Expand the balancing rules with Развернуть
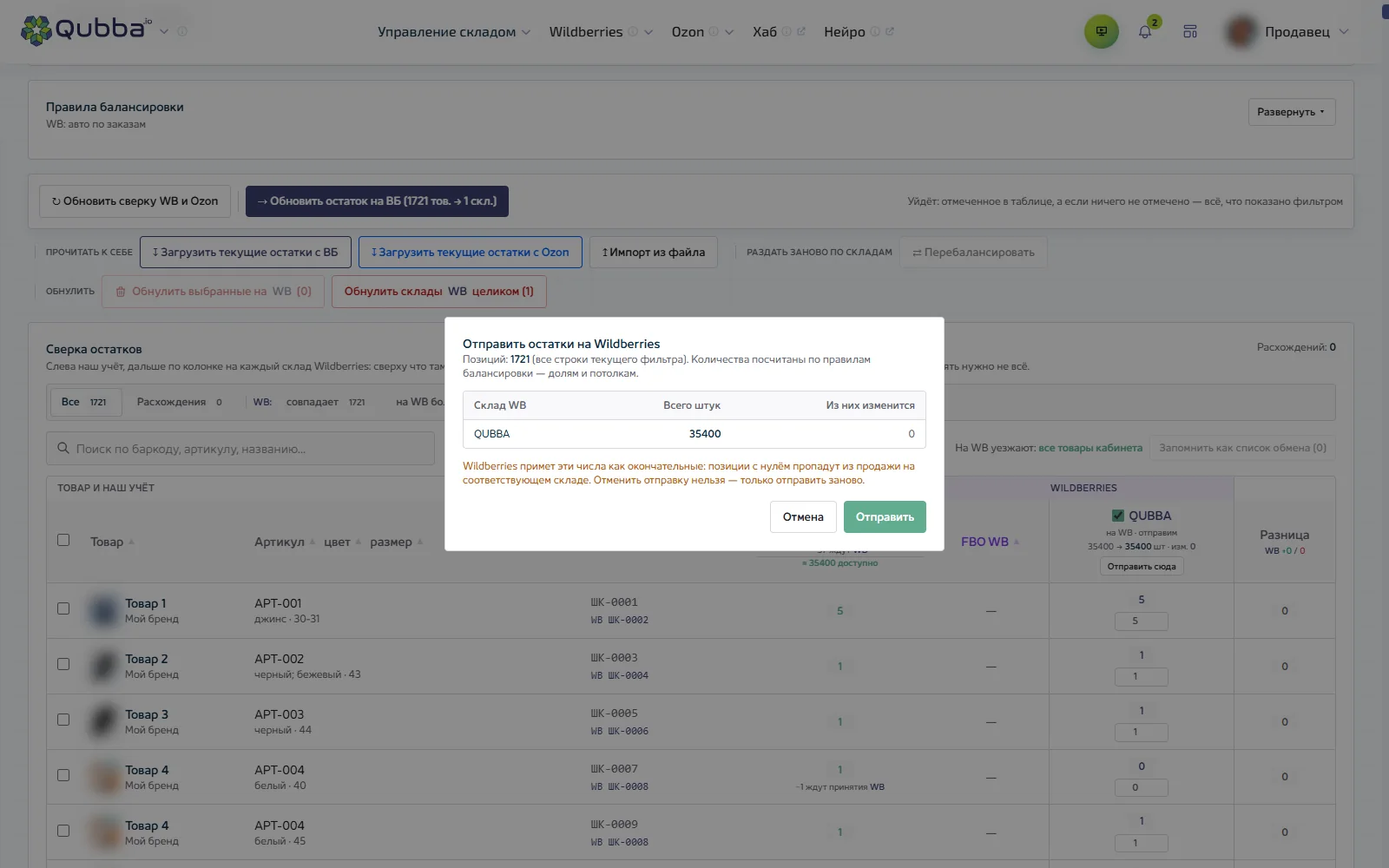This screenshot has width=1389, height=868. pyautogui.click(x=1291, y=112)
